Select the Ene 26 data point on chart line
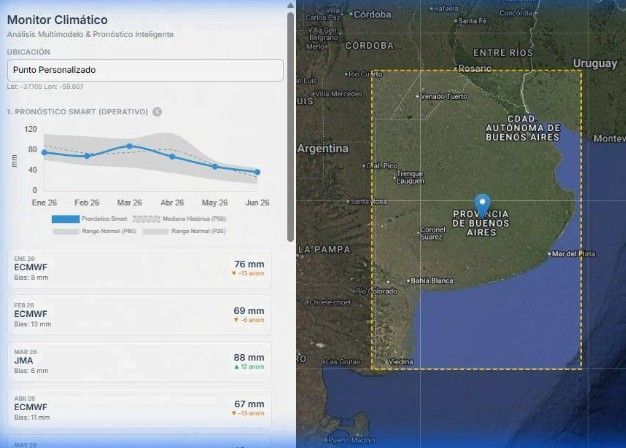Viewport: 626px width, 448px height. click(x=45, y=153)
